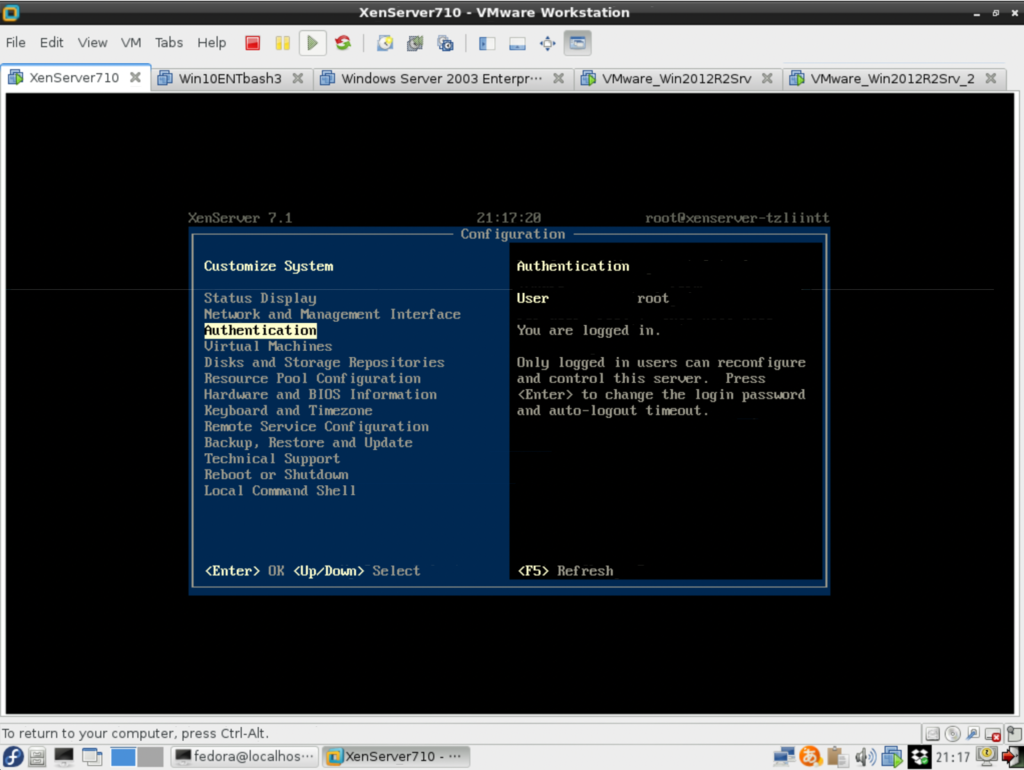Click the highlighted 'Authentication' entry

click(x=261, y=330)
